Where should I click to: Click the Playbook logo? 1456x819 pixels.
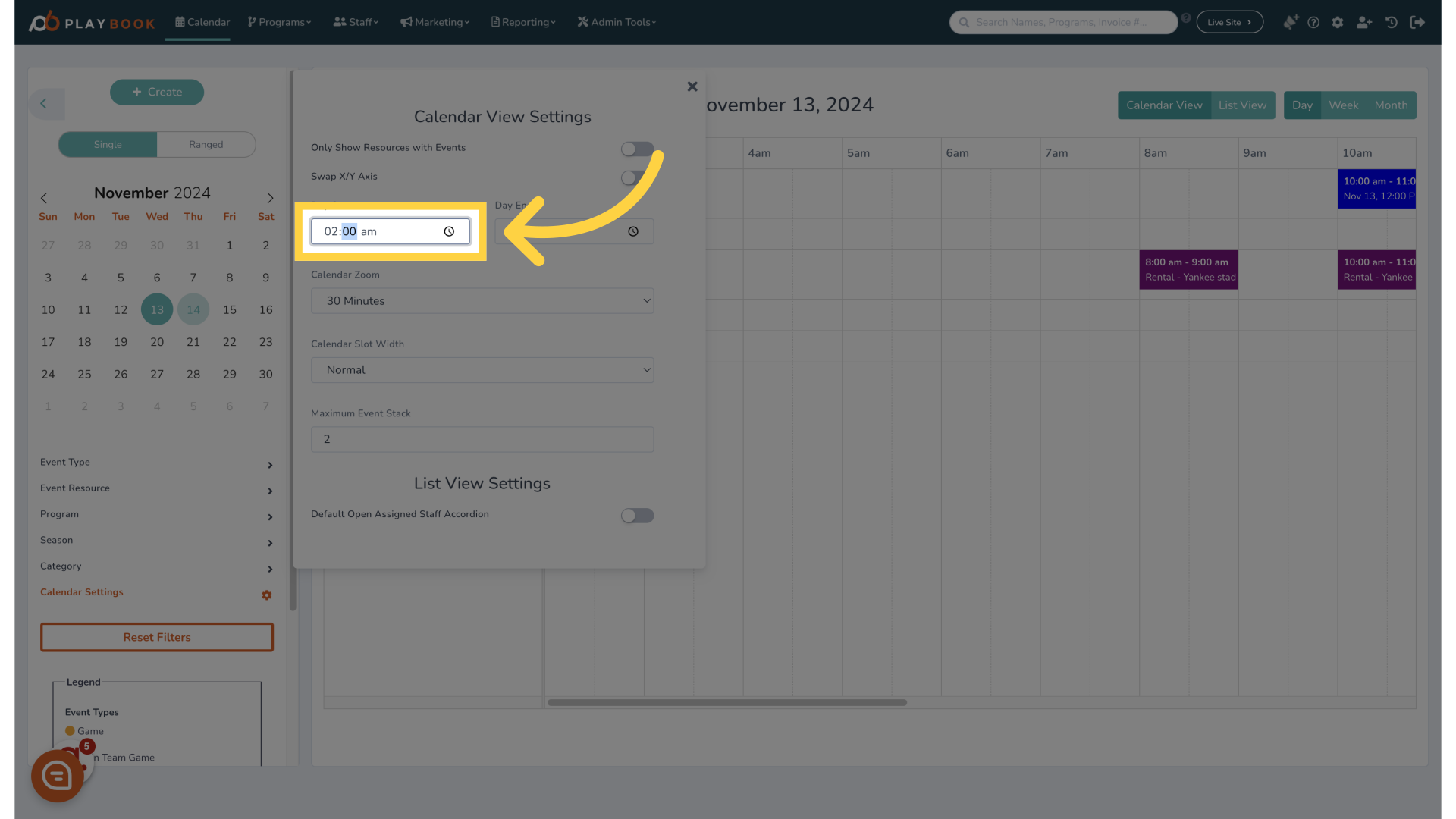(x=92, y=22)
